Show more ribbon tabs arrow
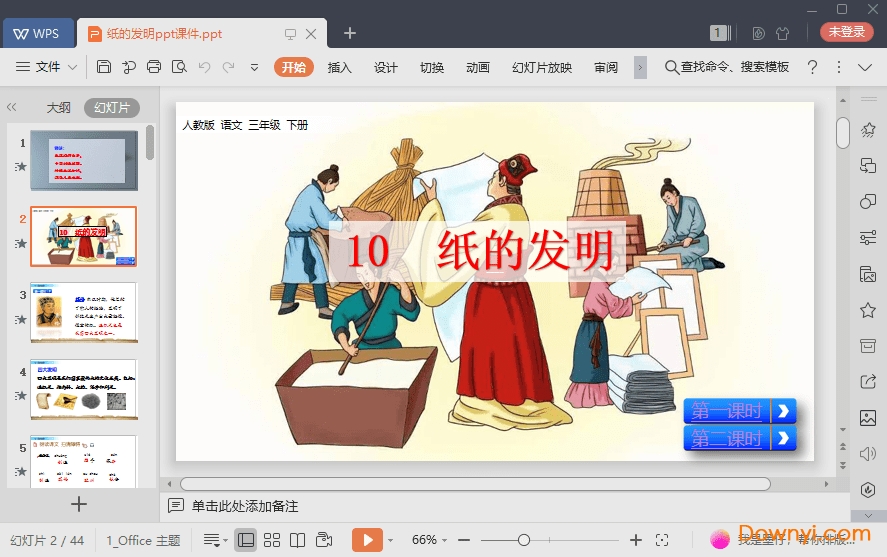This screenshot has width=887, height=557. click(640, 67)
